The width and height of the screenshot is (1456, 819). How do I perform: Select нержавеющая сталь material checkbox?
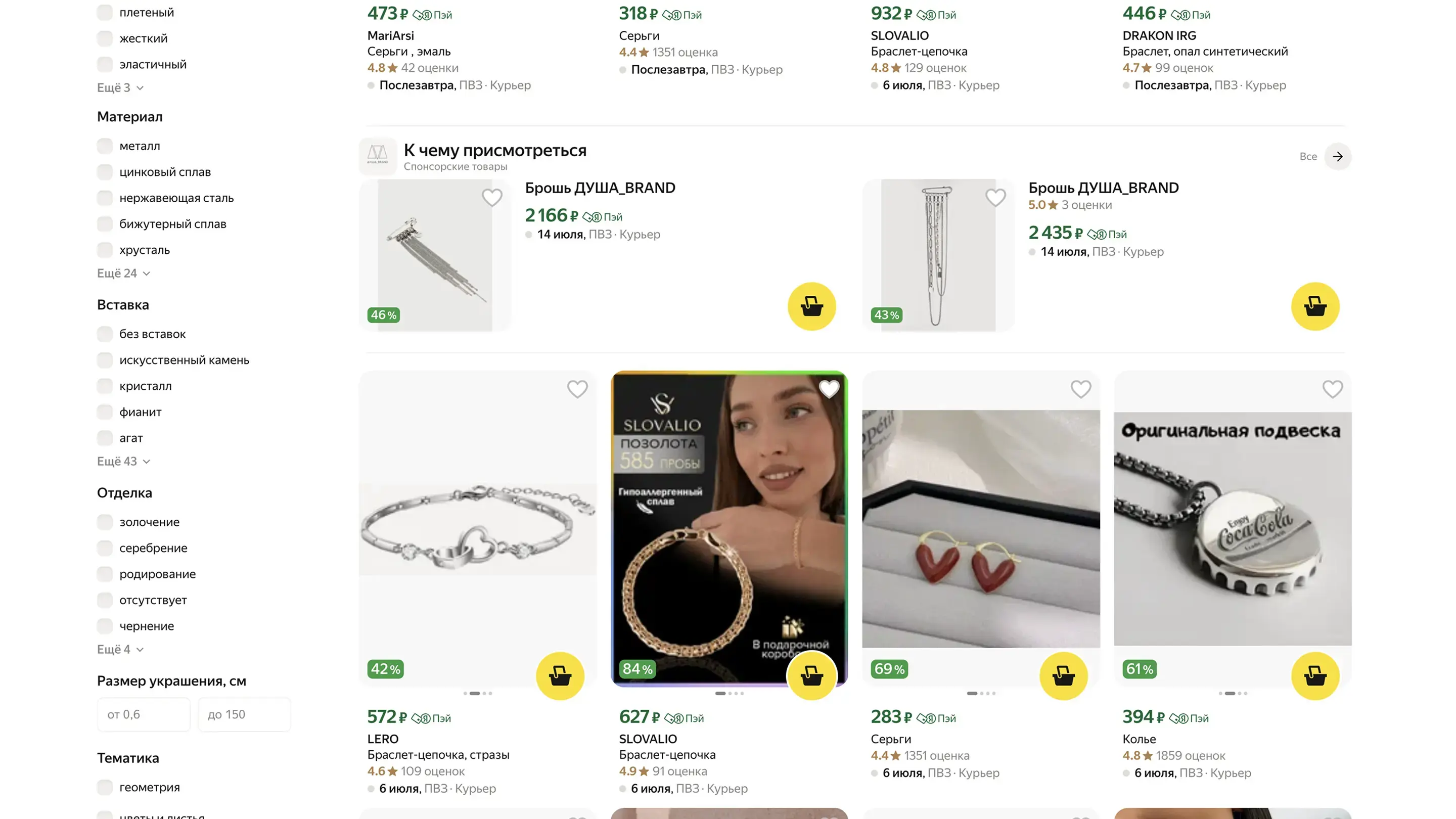(105, 198)
